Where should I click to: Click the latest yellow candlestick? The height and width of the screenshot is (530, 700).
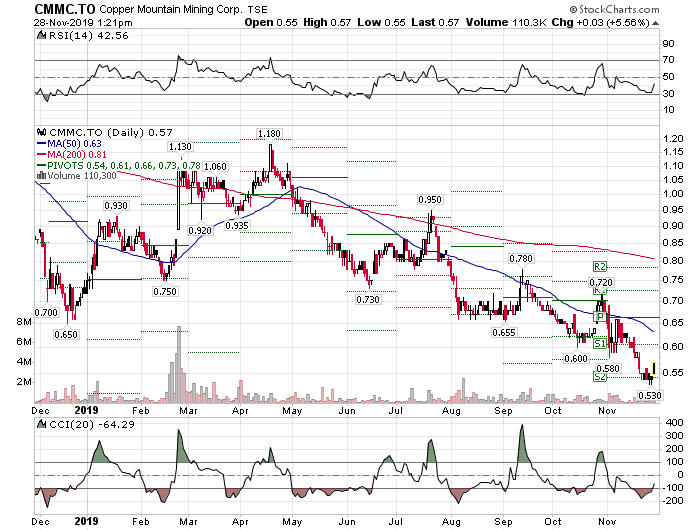(x=654, y=368)
